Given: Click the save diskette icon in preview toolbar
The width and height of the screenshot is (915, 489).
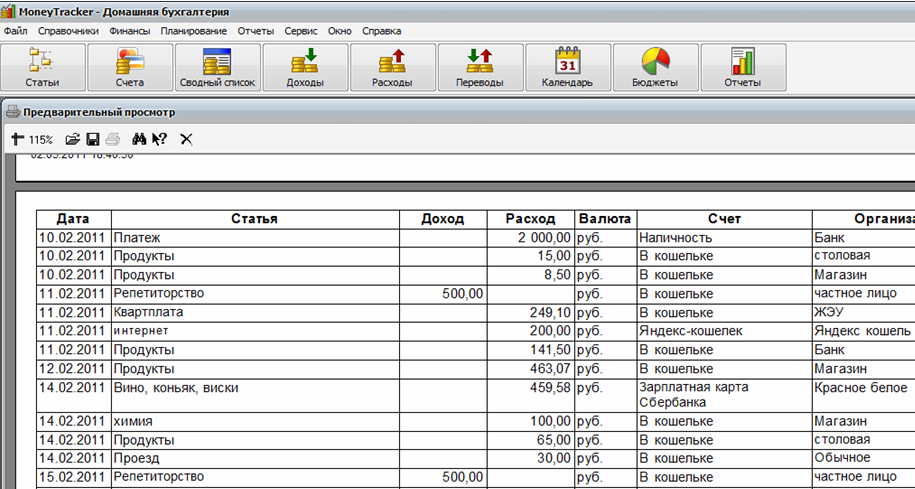Looking at the screenshot, I should coord(92,139).
